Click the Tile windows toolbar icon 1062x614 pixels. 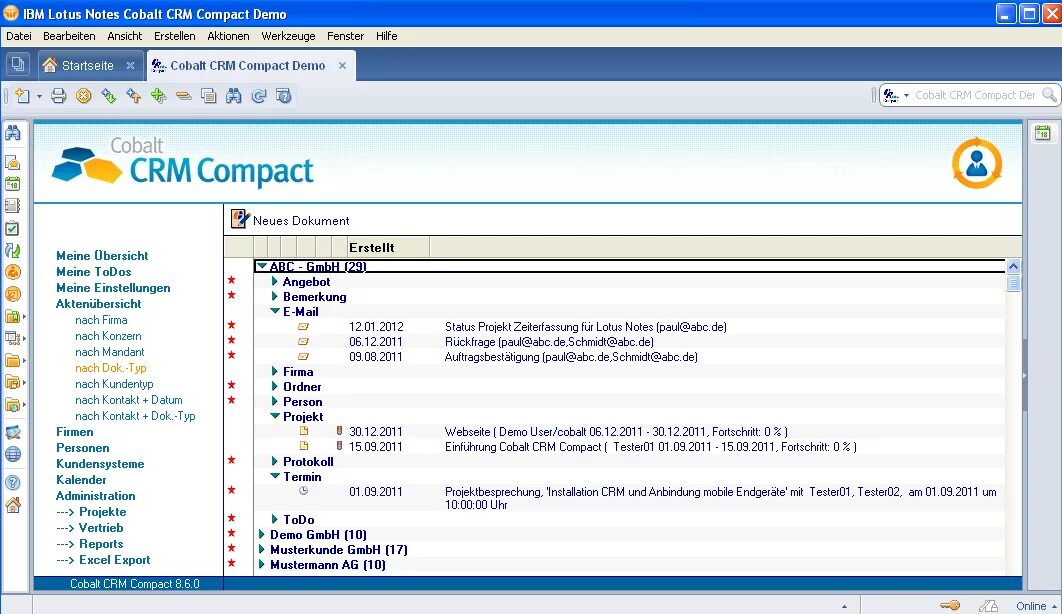(209, 96)
